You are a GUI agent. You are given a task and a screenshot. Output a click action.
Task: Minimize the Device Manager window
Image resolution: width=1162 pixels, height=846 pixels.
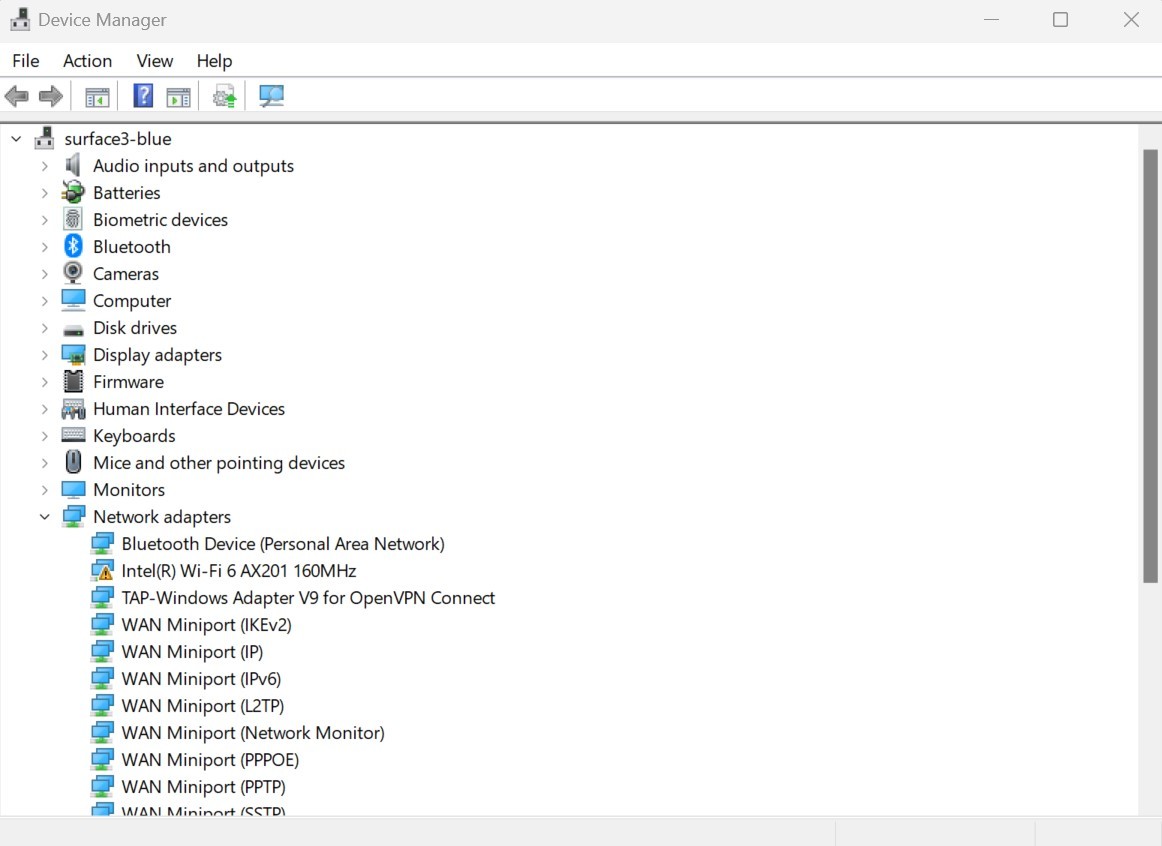coord(992,20)
